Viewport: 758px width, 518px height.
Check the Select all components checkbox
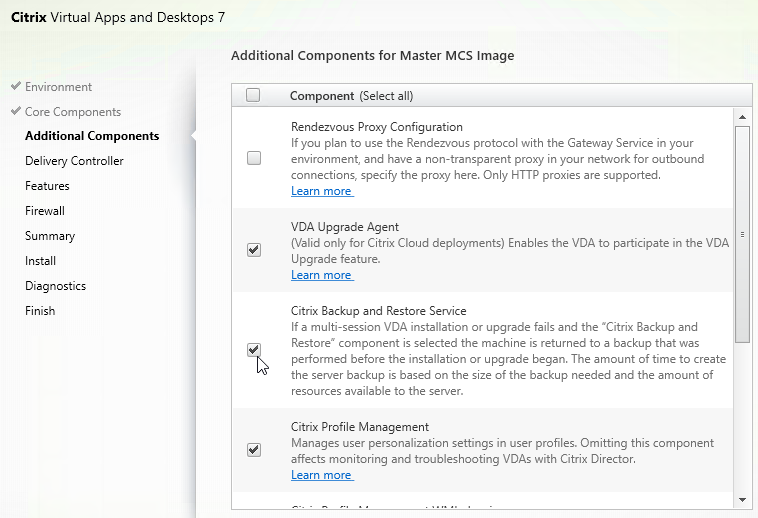coord(253,95)
